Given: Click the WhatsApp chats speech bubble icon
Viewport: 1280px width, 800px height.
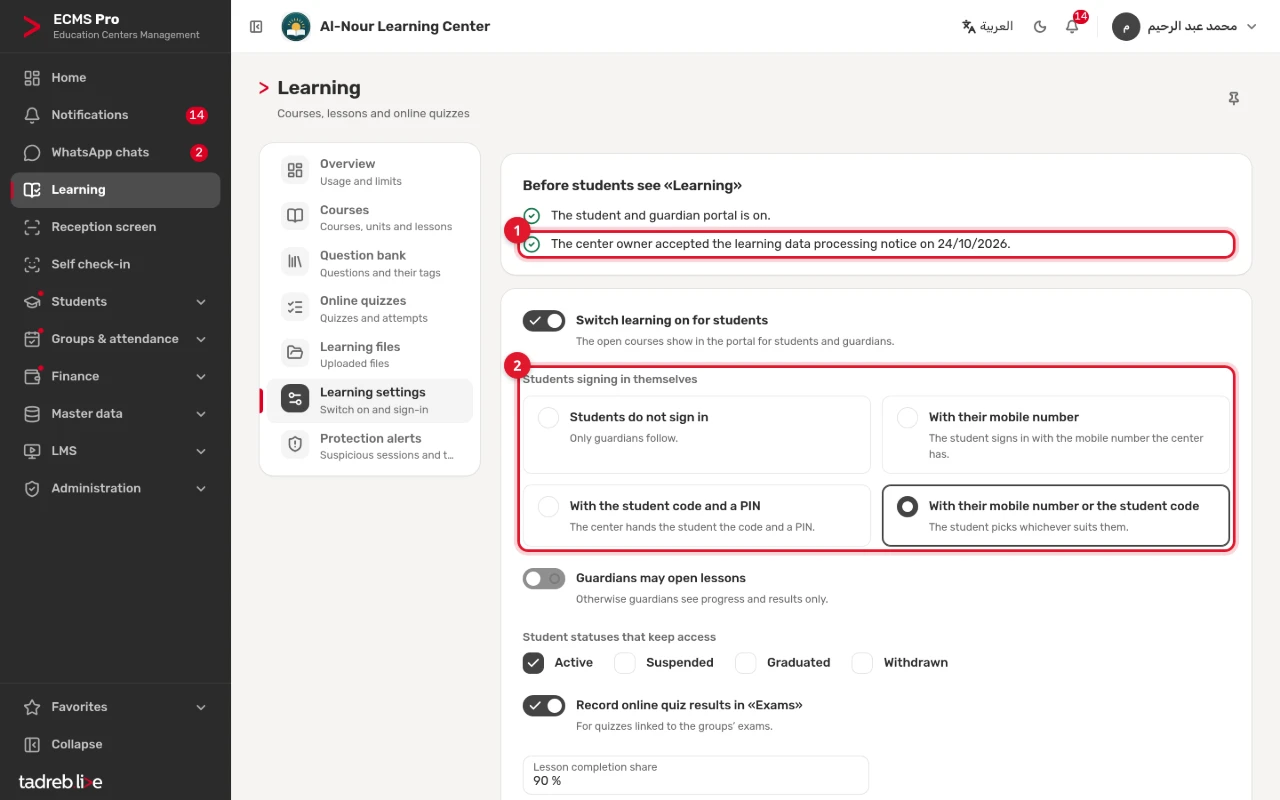Looking at the screenshot, I should (x=32, y=152).
